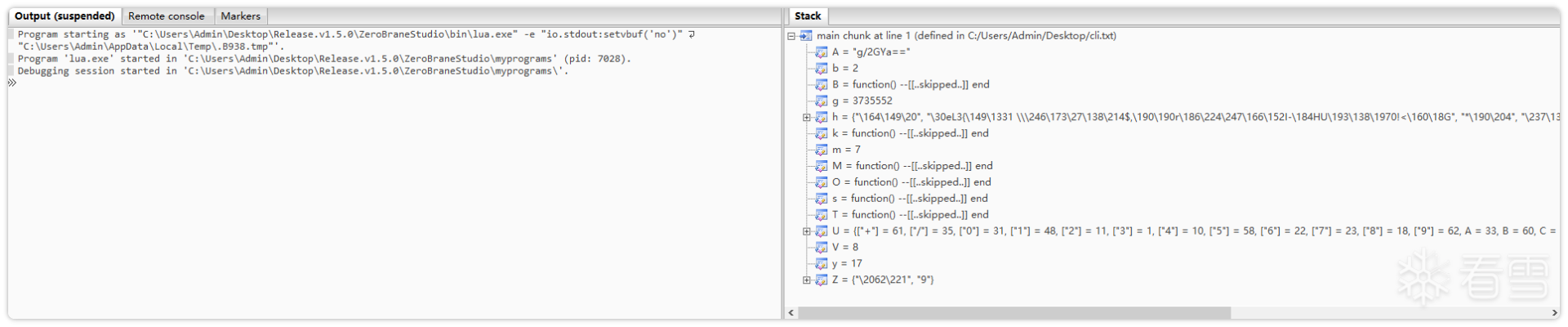Click the variable icon next to b = 2
This screenshot has height=327, width=1568.
pos(821,69)
